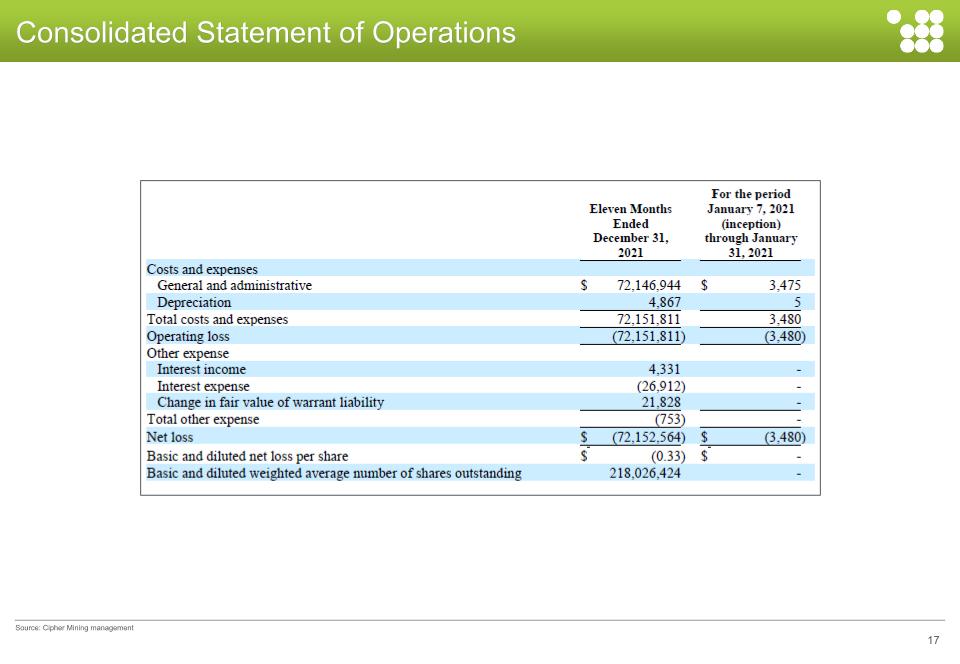Select the 'Net loss' row label
960x664 pixels.
click(170, 438)
